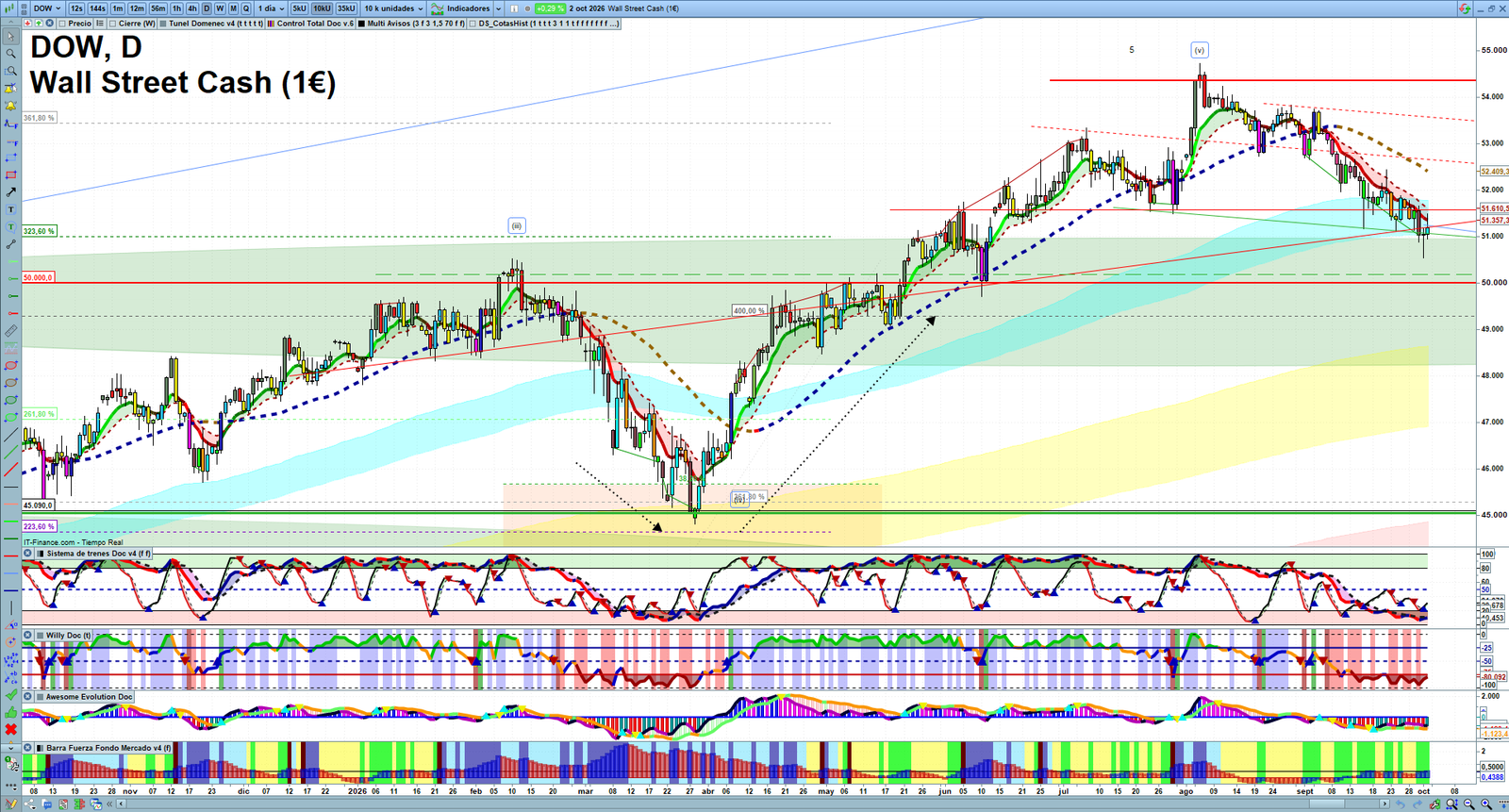
Task: Toggle the Precio checkbox
Action: [x=62, y=24]
